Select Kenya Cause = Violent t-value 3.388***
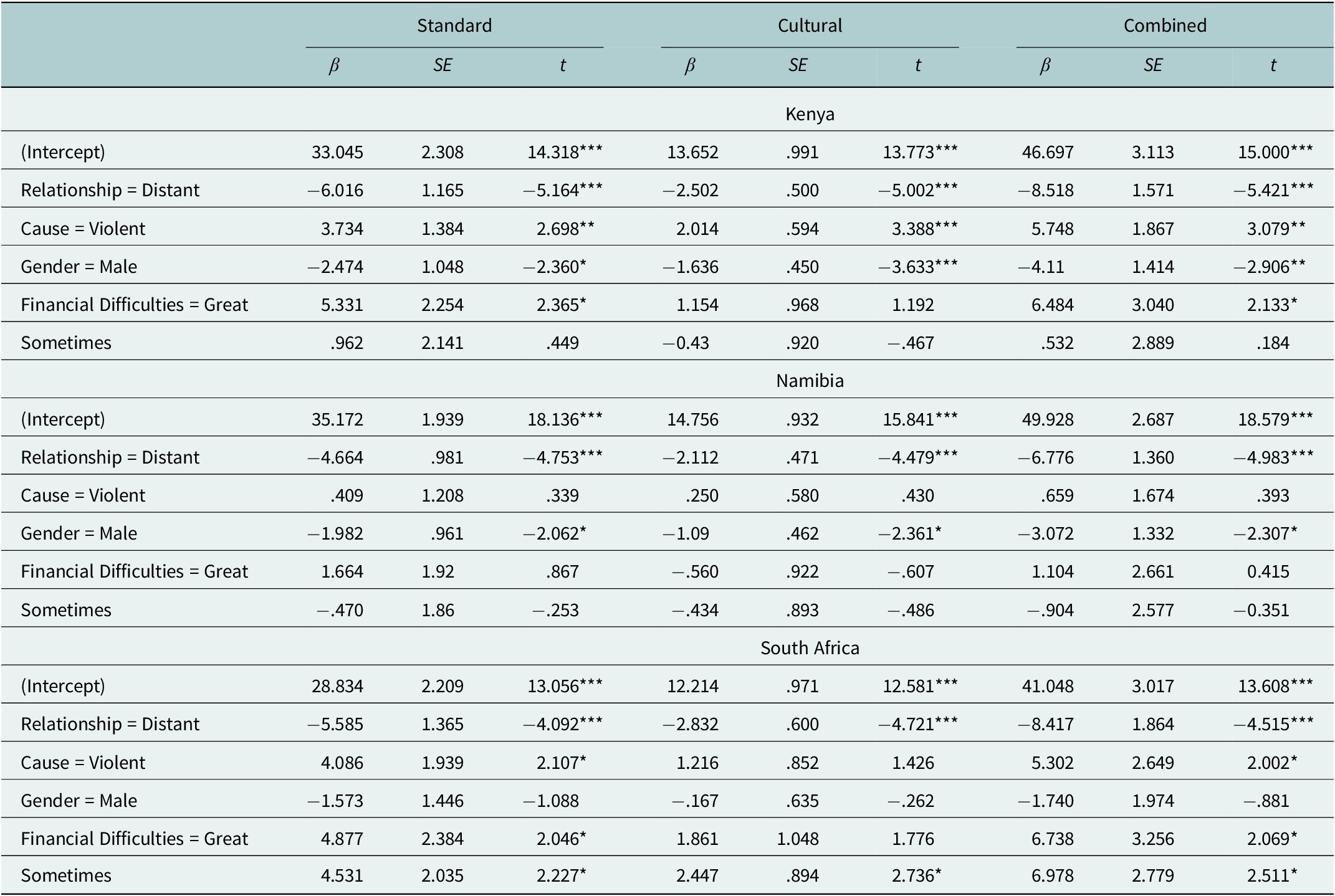Screen dimensions: 1335x896 (x=924, y=229)
